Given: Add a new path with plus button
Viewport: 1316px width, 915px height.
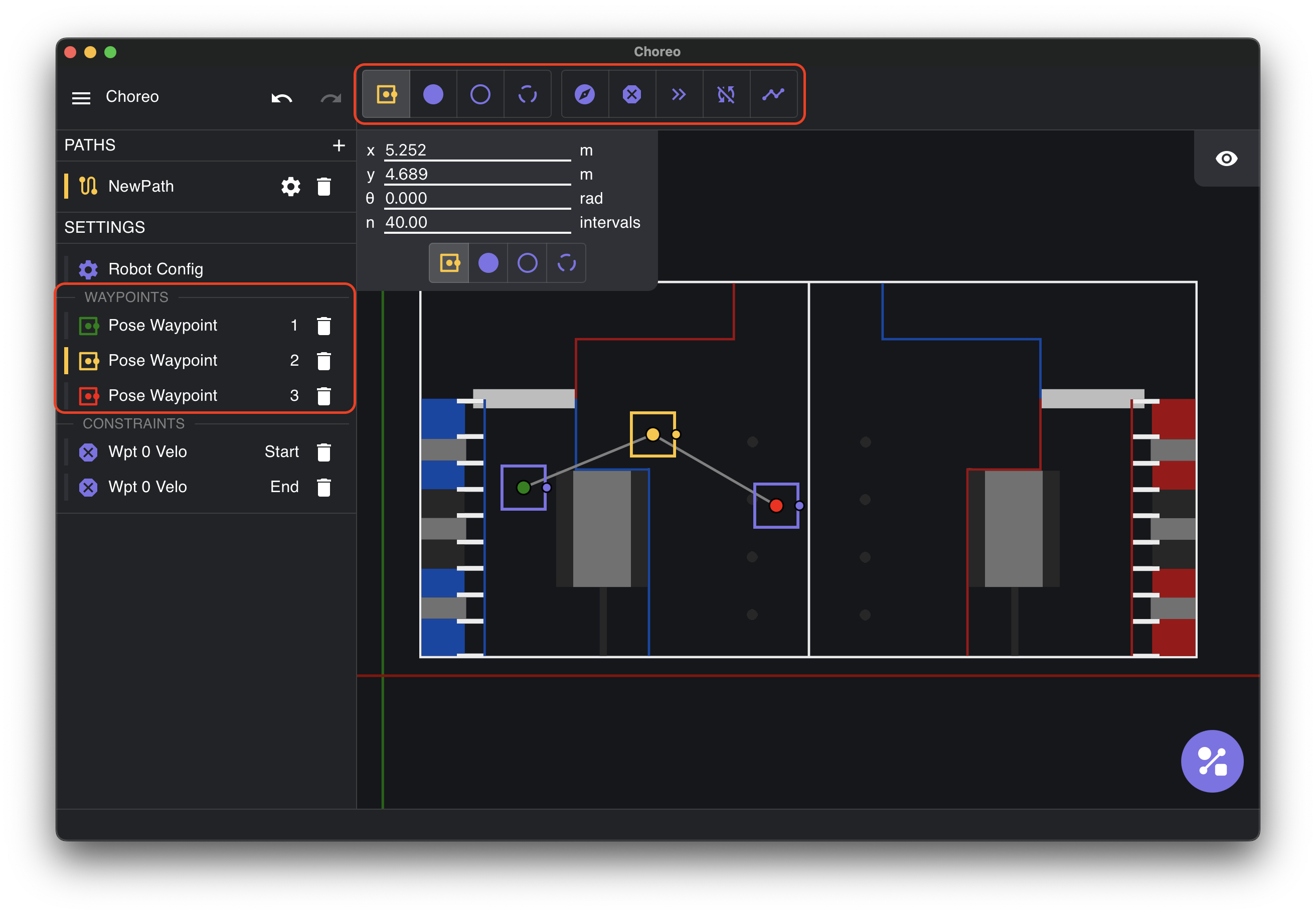Looking at the screenshot, I should pos(339,145).
